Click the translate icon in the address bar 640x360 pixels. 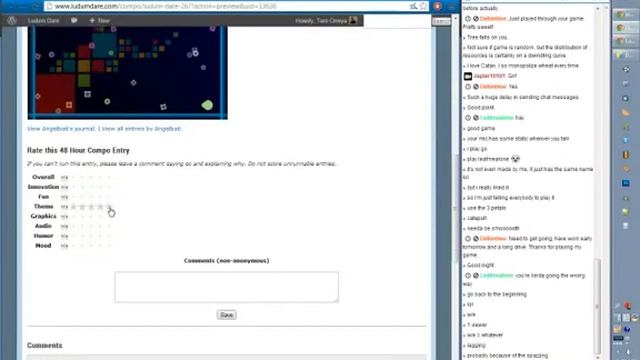click(413, 6)
